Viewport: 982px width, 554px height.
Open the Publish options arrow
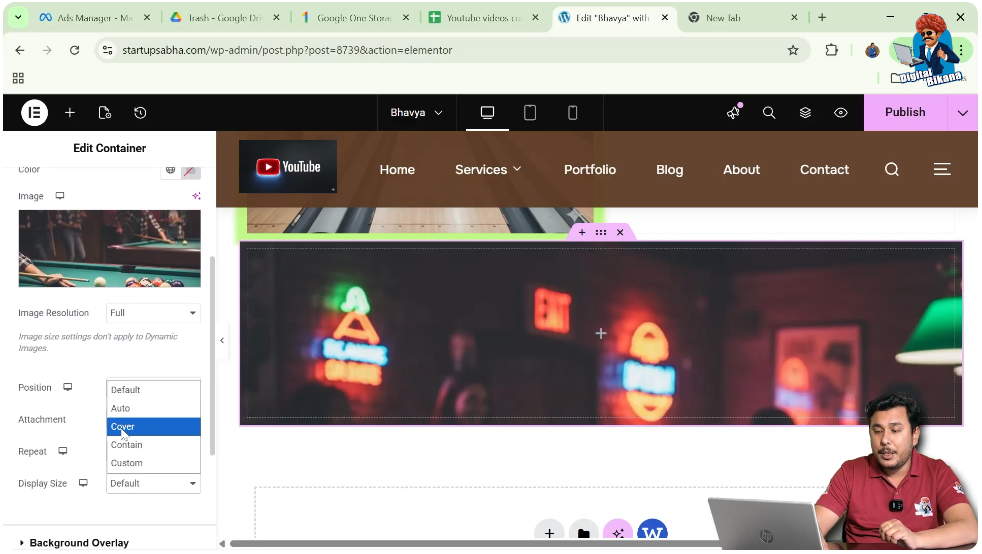click(x=962, y=113)
